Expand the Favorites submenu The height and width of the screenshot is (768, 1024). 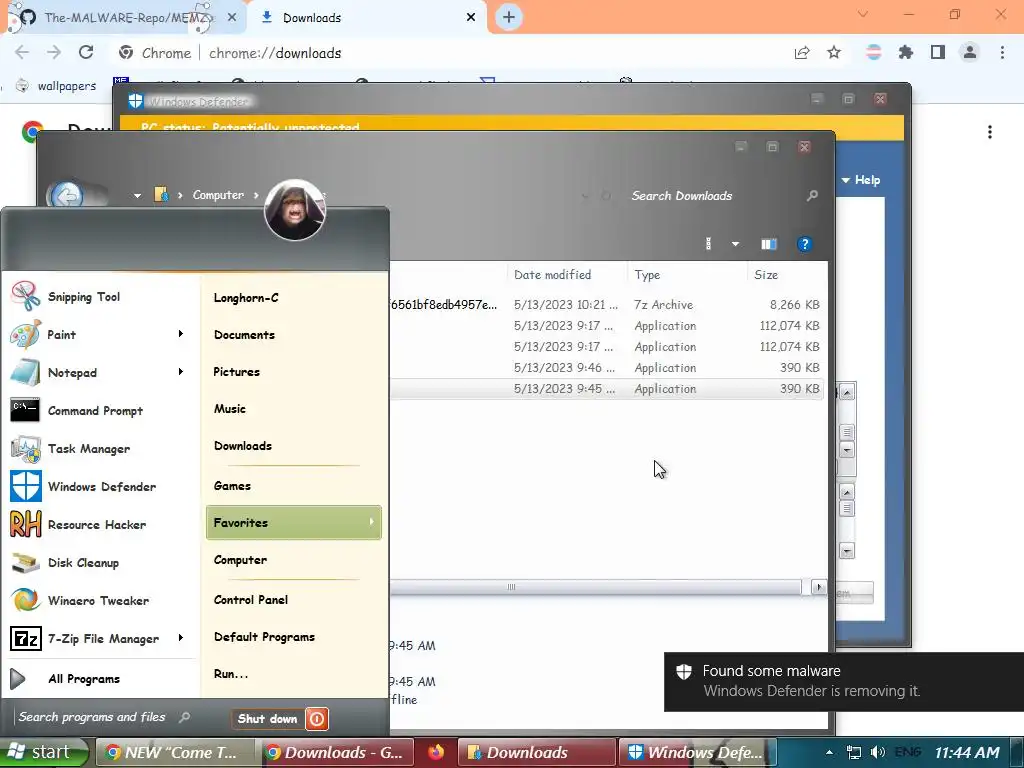tap(293, 522)
